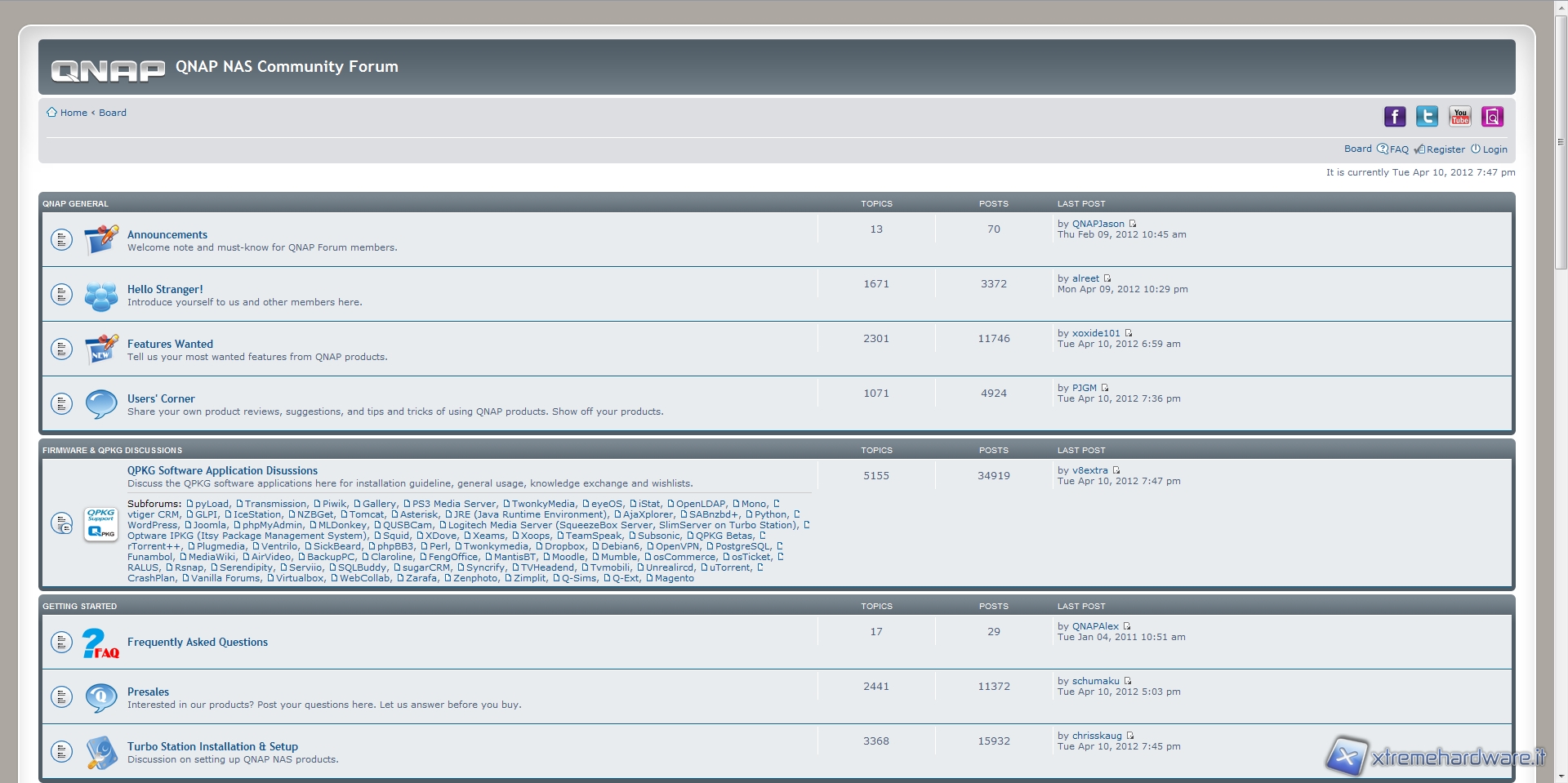
Task: Open Turbo Station Installation & Setup forum
Action: pyautogui.click(x=212, y=746)
